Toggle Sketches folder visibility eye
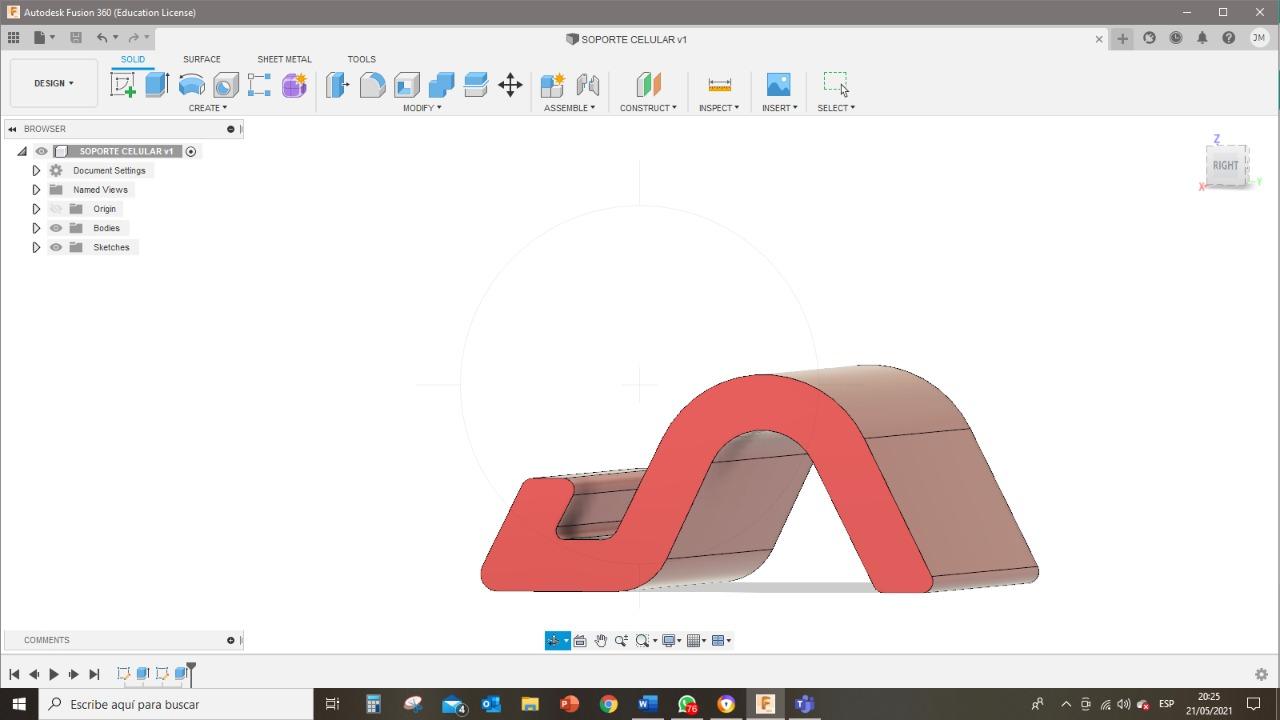The height and width of the screenshot is (720, 1280). pyautogui.click(x=56, y=247)
